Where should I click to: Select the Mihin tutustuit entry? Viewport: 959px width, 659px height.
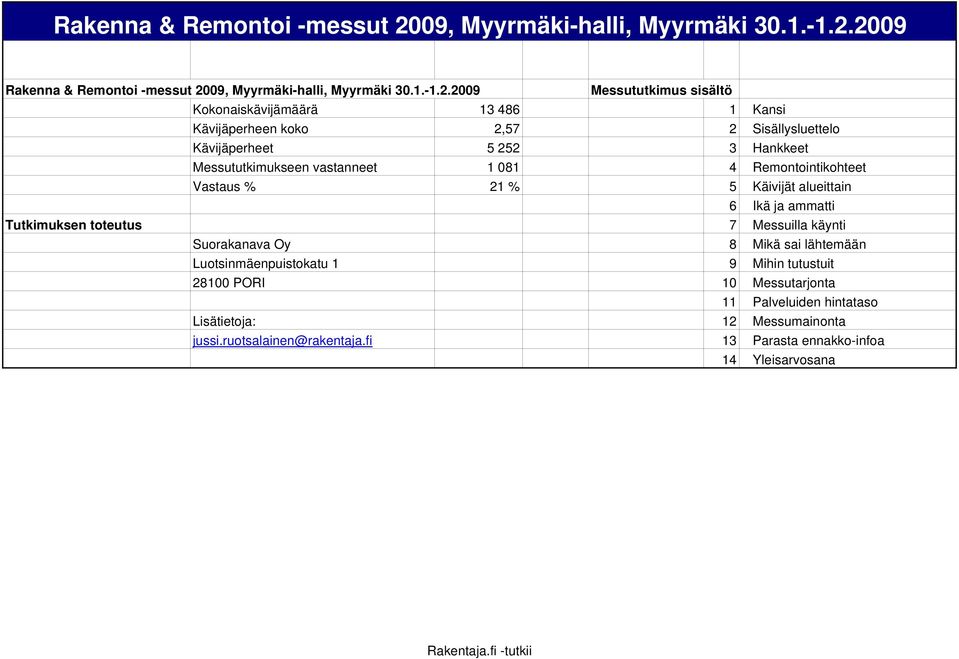pos(793,264)
